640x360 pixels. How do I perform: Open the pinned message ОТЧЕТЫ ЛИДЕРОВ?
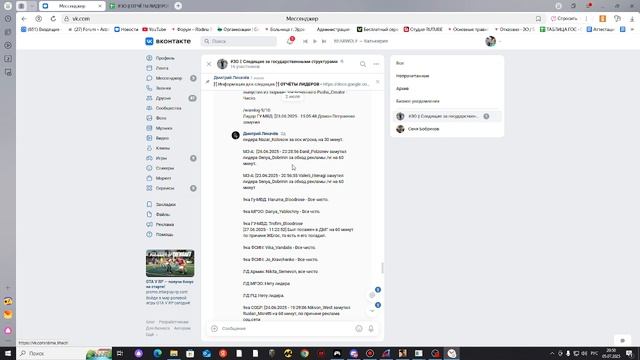[291, 81]
